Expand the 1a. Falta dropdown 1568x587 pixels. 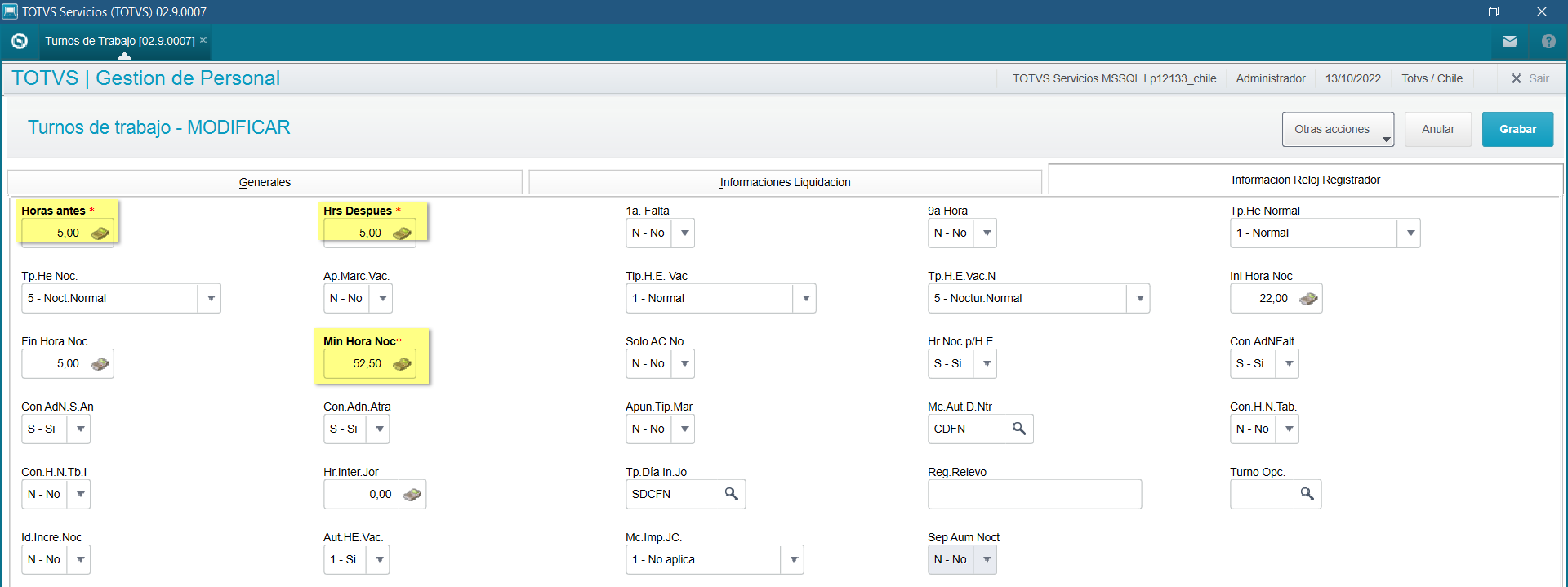pos(684,233)
